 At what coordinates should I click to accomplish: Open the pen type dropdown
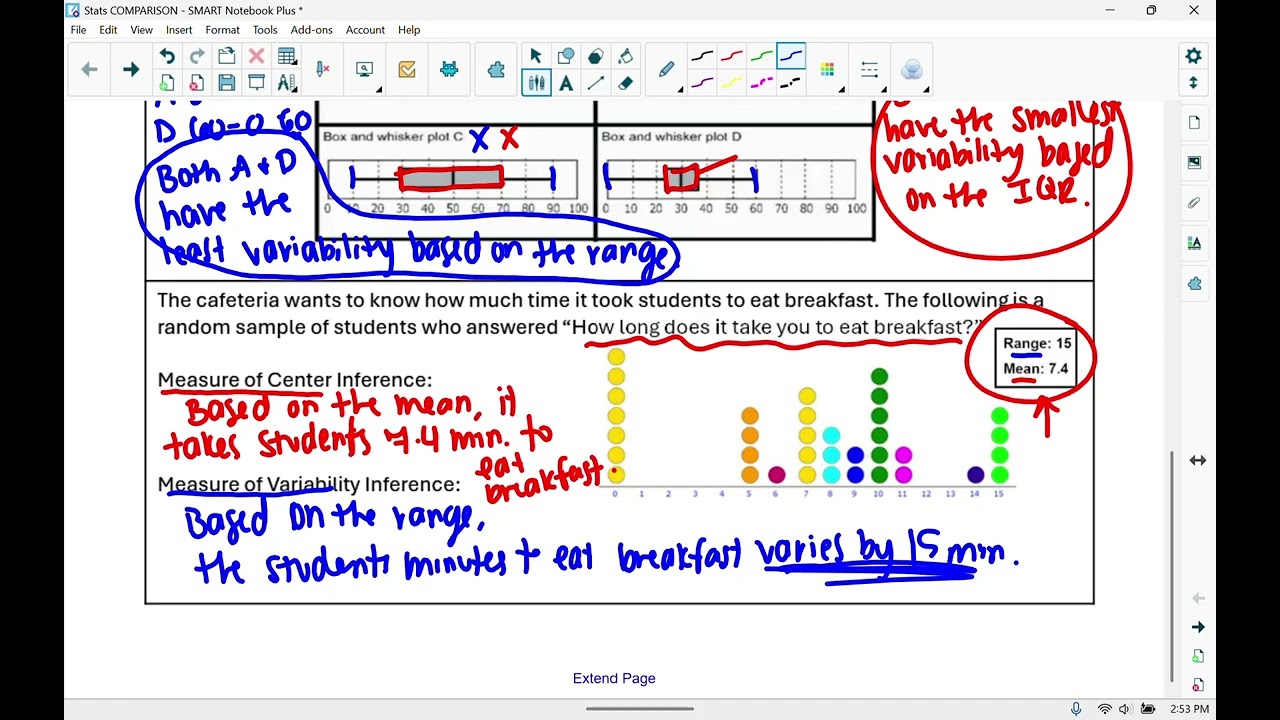pos(668,70)
